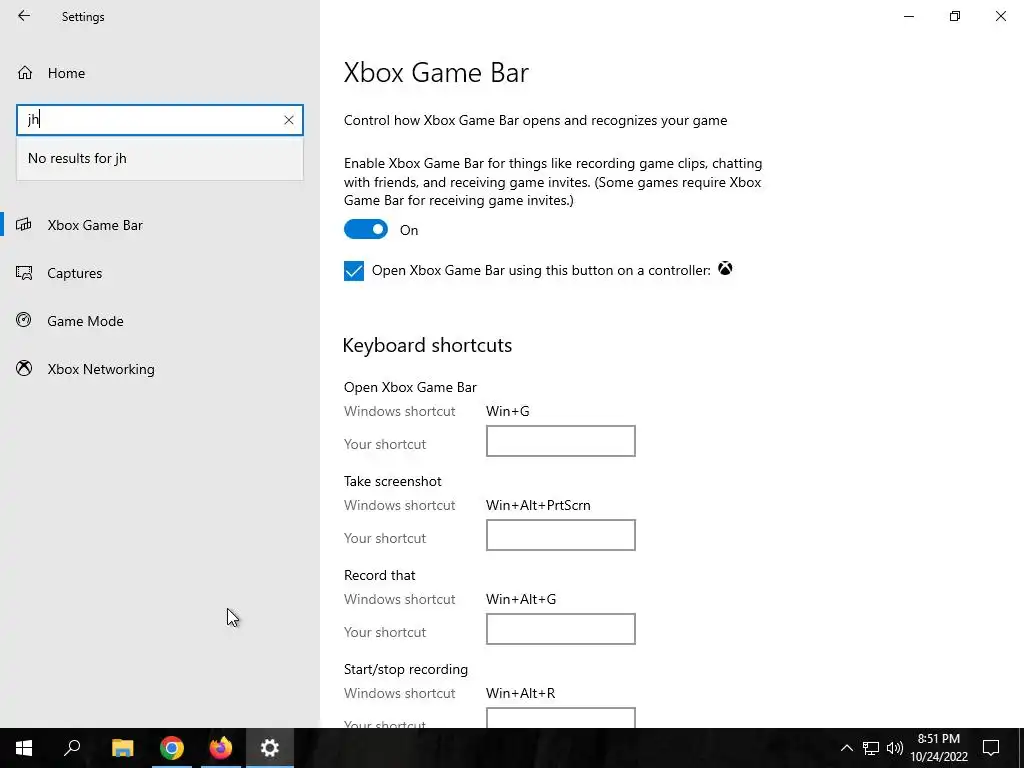The width and height of the screenshot is (1024, 768).
Task: Click the Win+G shortcut text
Action: pyautogui.click(x=507, y=411)
